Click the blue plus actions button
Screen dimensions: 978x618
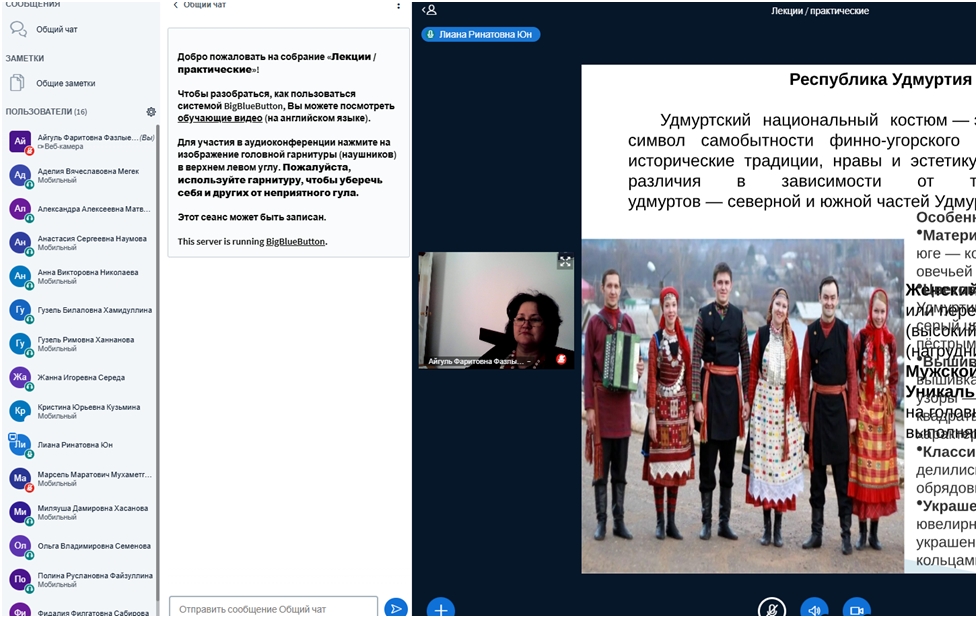441,608
